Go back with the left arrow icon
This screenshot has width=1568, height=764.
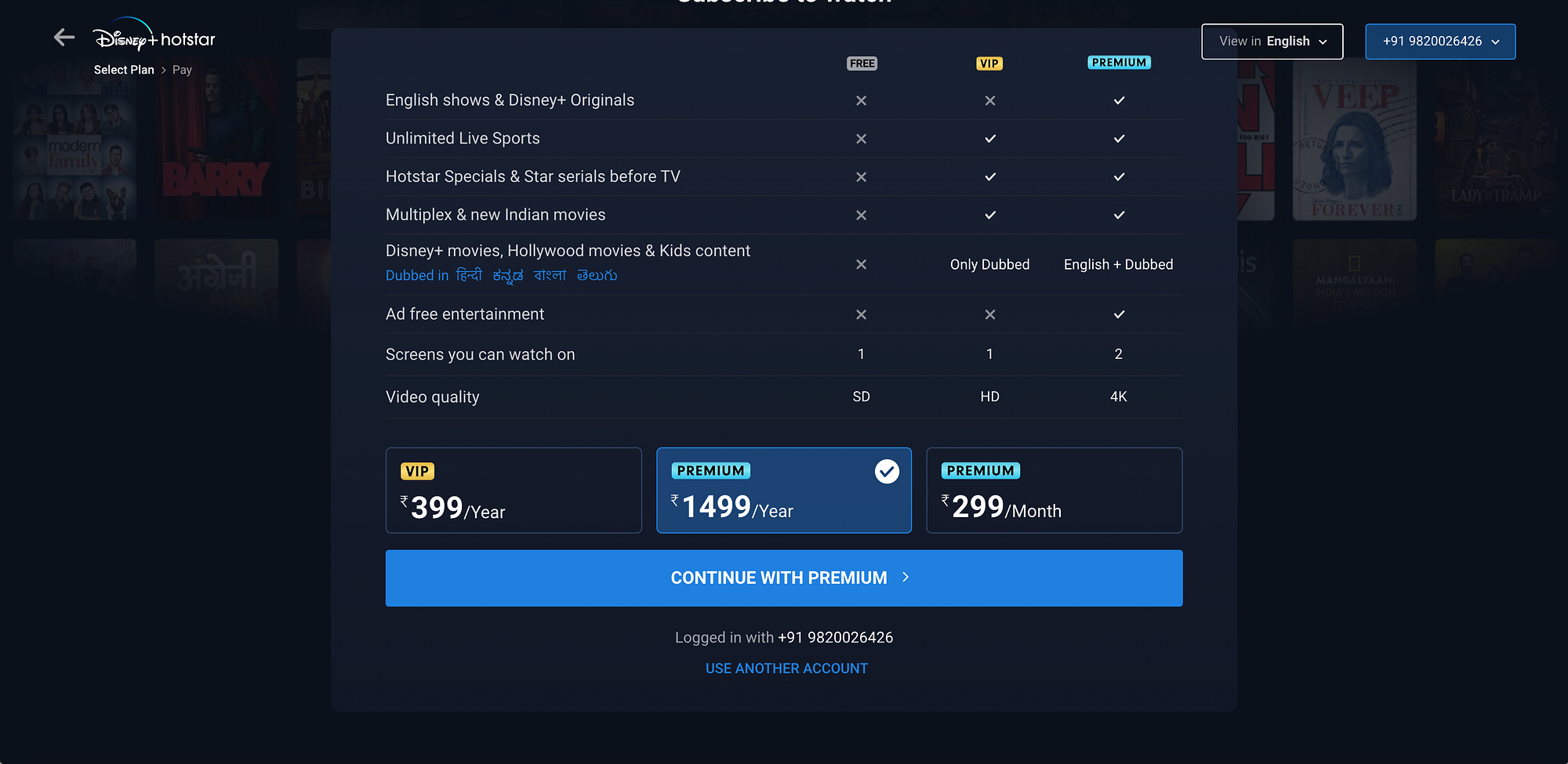tap(64, 37)
